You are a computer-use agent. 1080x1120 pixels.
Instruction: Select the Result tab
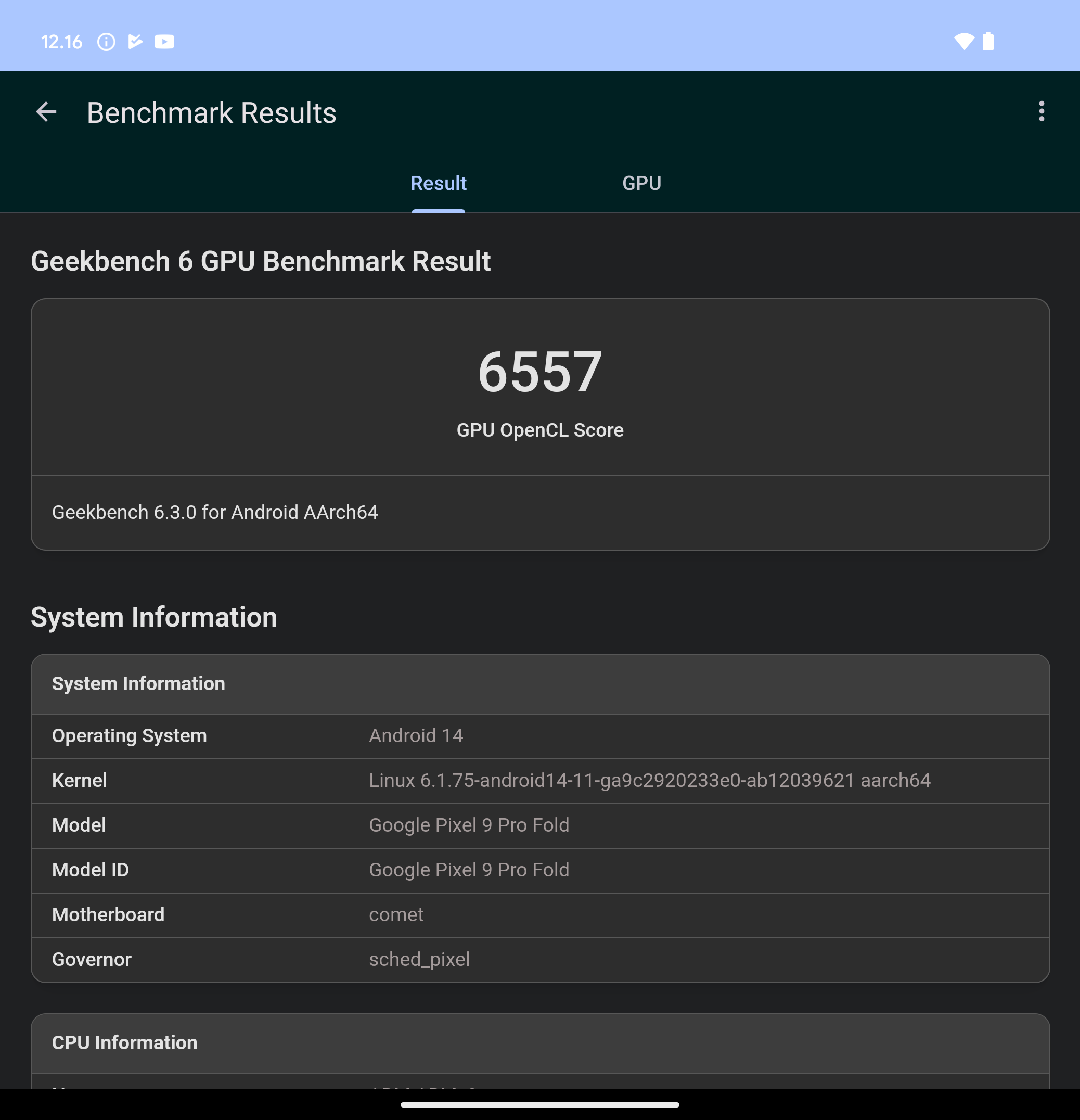click(439, 183)
